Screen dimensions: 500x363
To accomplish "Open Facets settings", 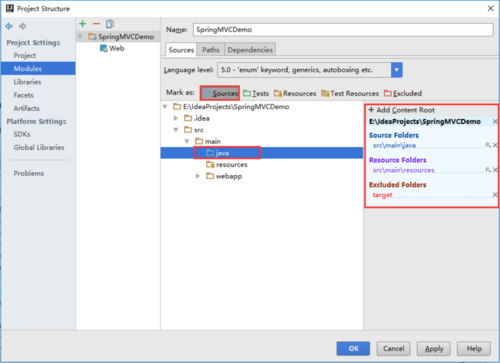I will [23, 95].
